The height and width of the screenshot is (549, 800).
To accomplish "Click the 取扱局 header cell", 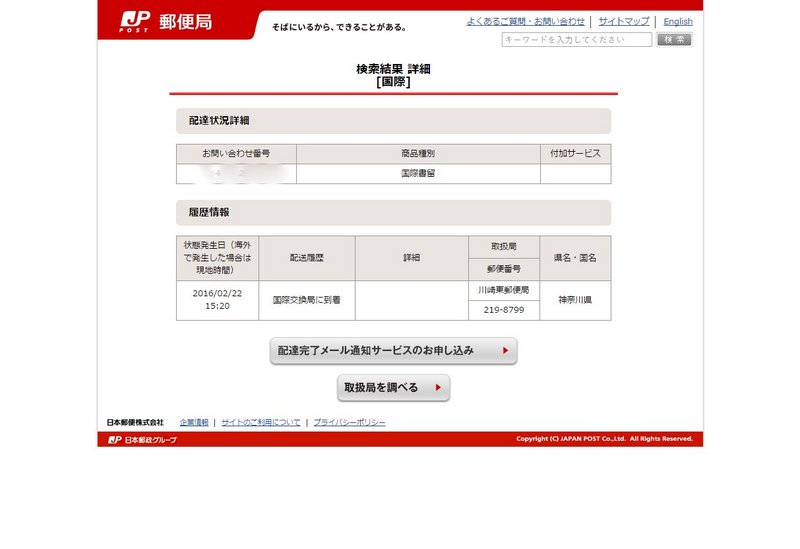I will [504, 247].
